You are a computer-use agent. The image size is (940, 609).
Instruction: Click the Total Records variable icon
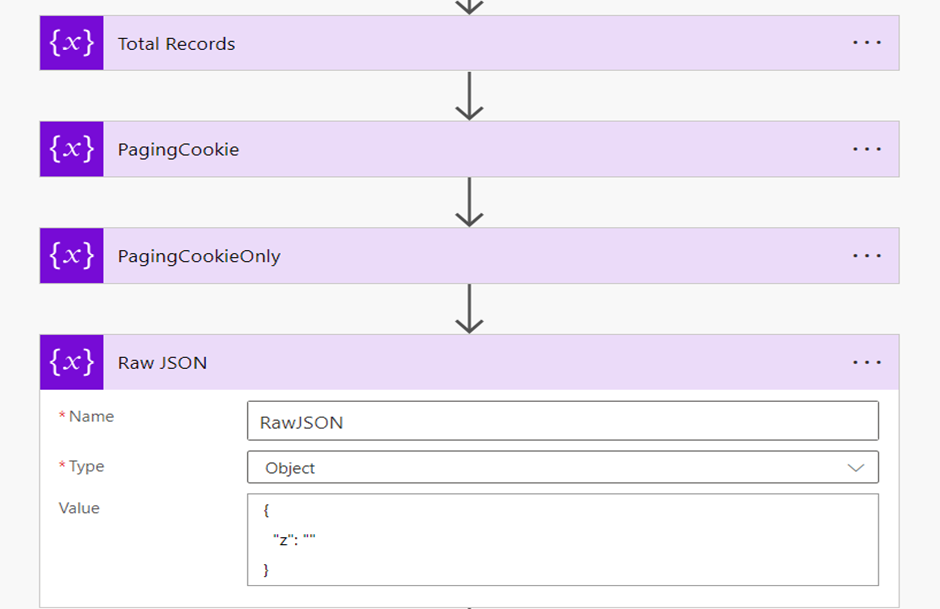pos(71,43)
